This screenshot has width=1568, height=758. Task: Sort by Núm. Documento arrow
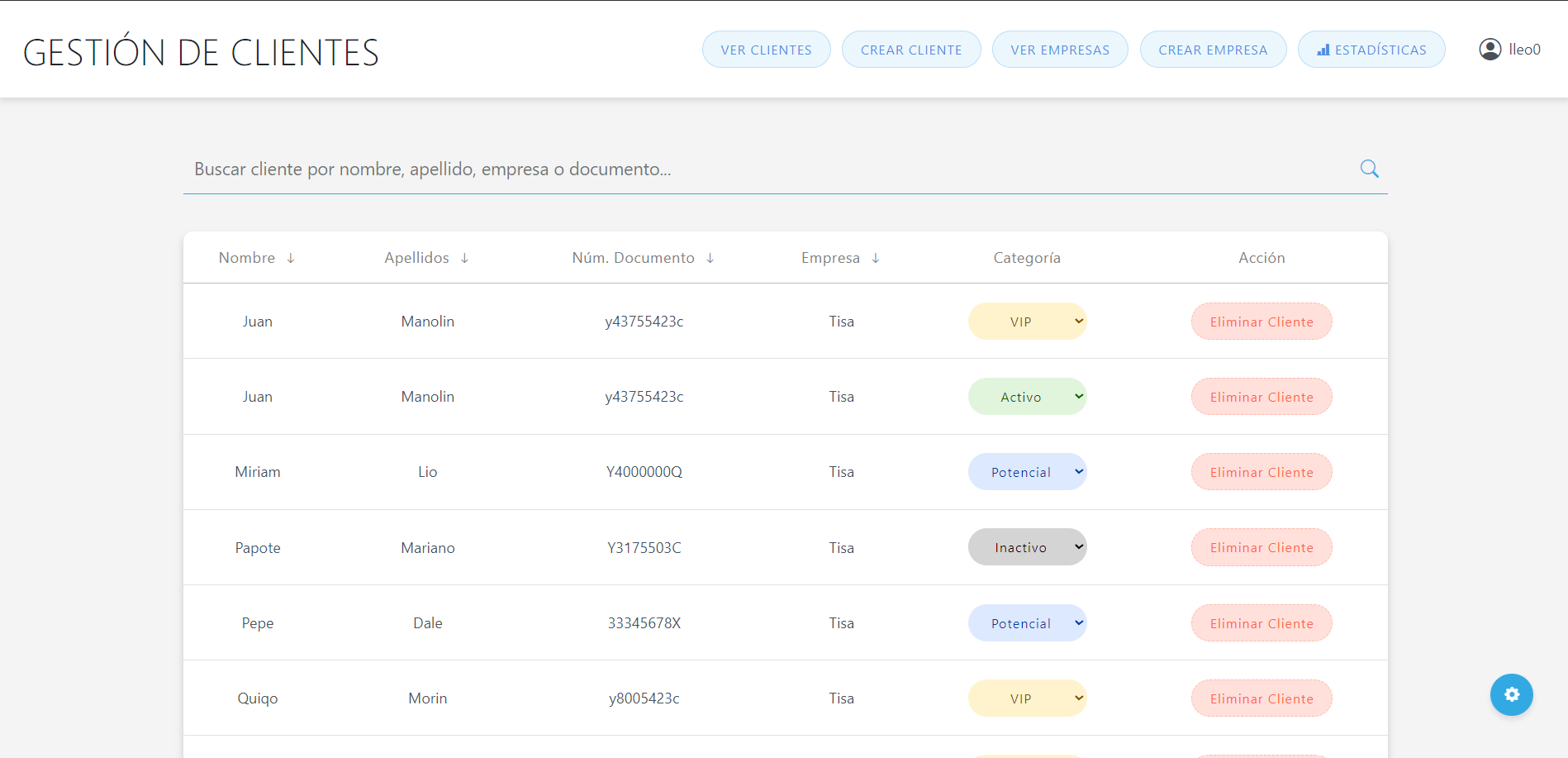[x=710, y=259]
